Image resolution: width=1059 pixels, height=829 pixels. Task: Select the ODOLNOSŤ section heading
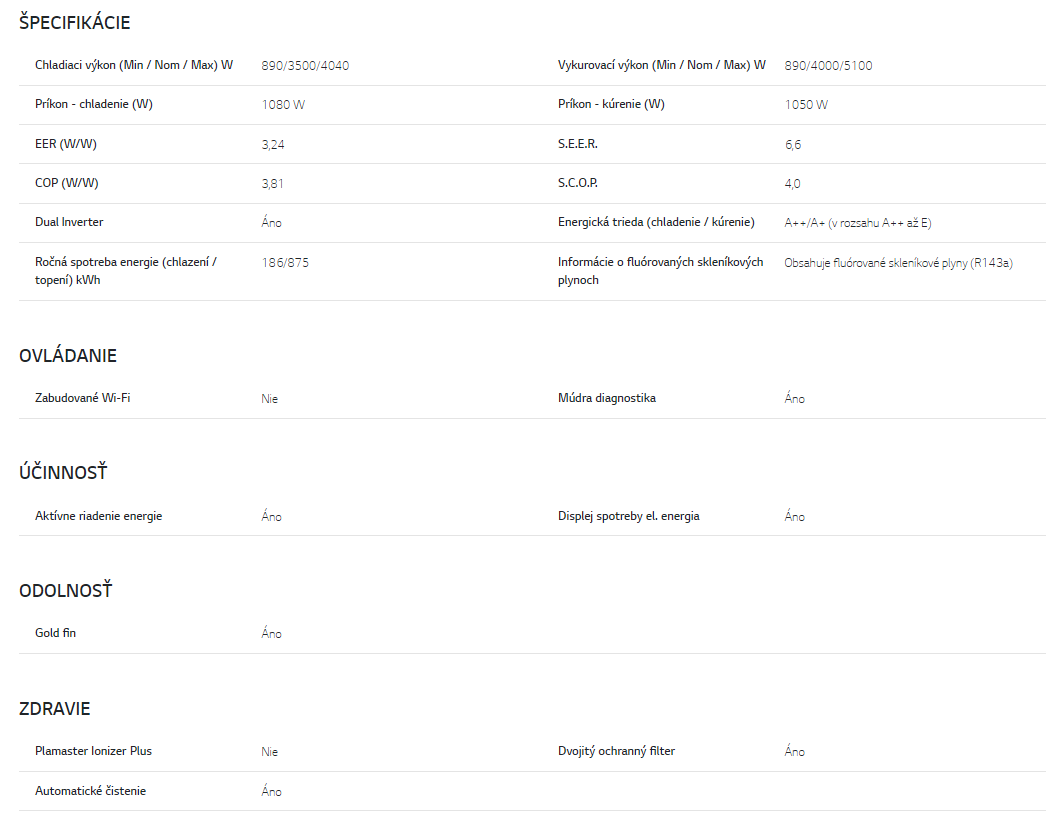(66, 590)
